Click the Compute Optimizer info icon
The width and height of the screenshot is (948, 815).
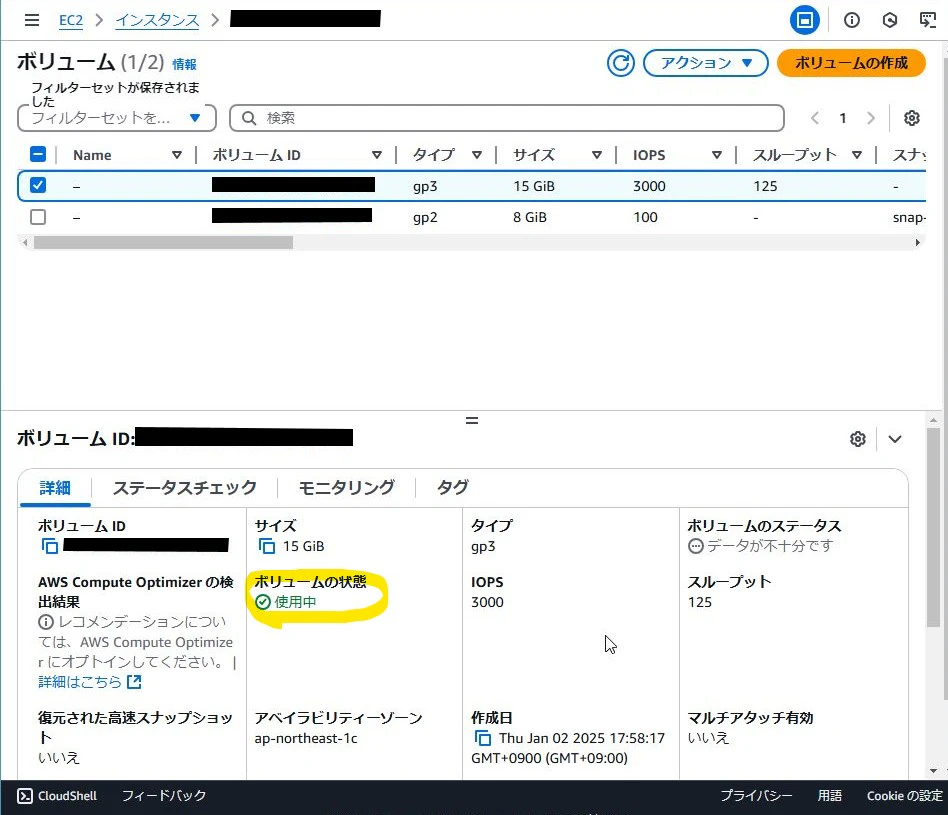[x=45, y=622]
